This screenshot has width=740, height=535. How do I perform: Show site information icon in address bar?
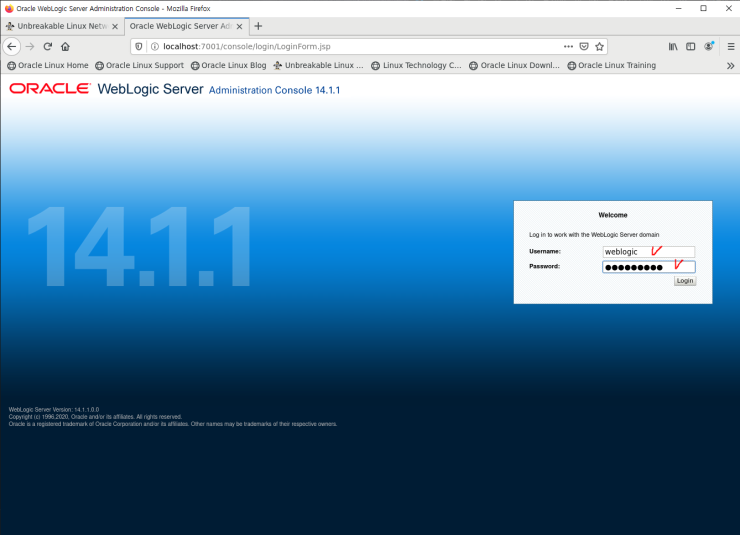click(154, 46)
